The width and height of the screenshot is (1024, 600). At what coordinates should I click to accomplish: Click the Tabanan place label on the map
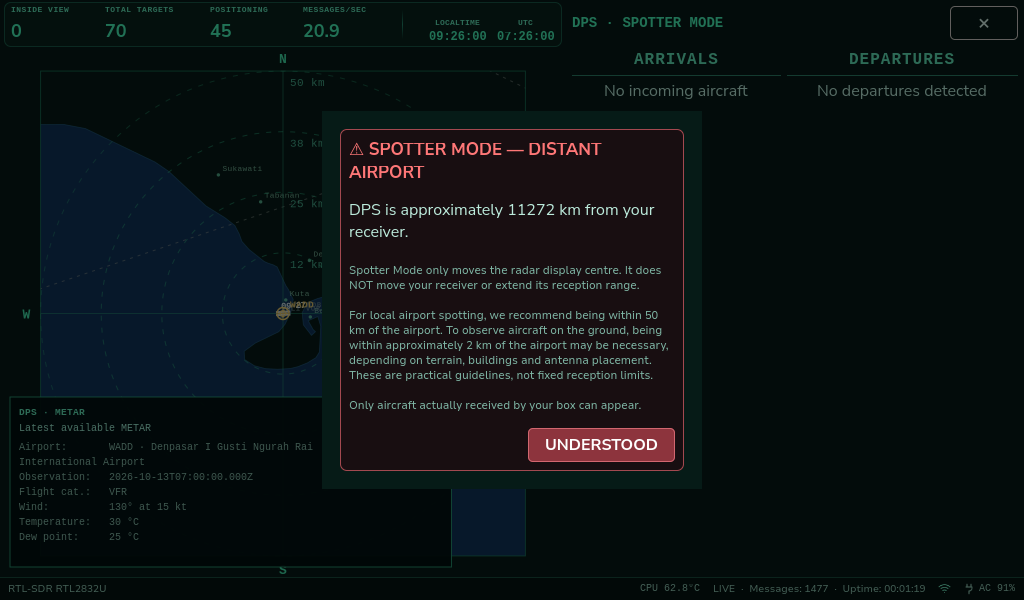[x=281, y=195]
